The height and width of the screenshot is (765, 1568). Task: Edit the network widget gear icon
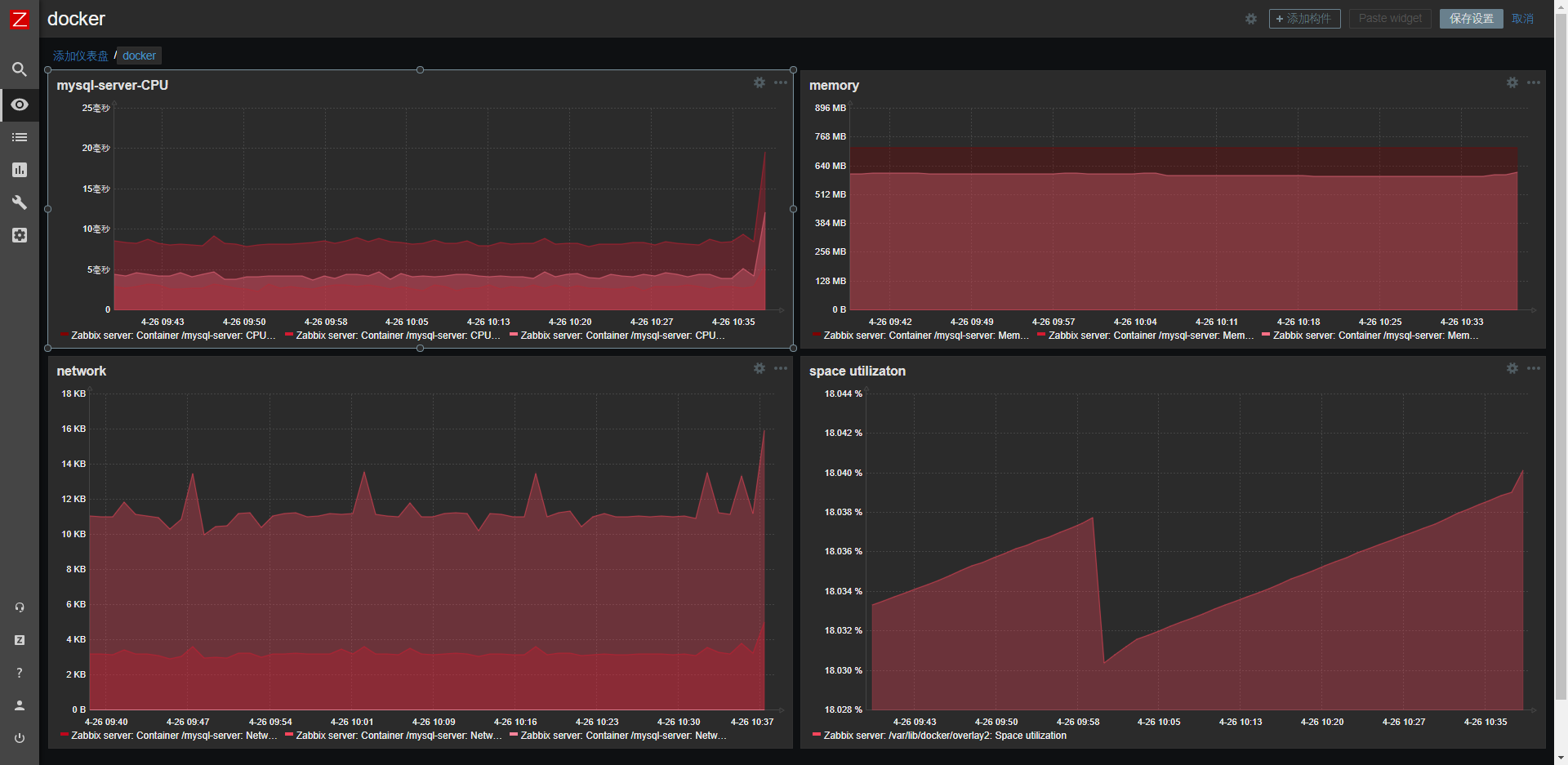759,368
